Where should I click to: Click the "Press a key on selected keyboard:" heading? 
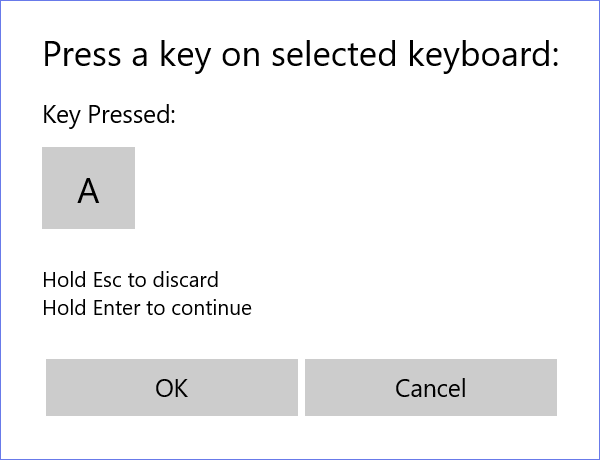(300, 54)
